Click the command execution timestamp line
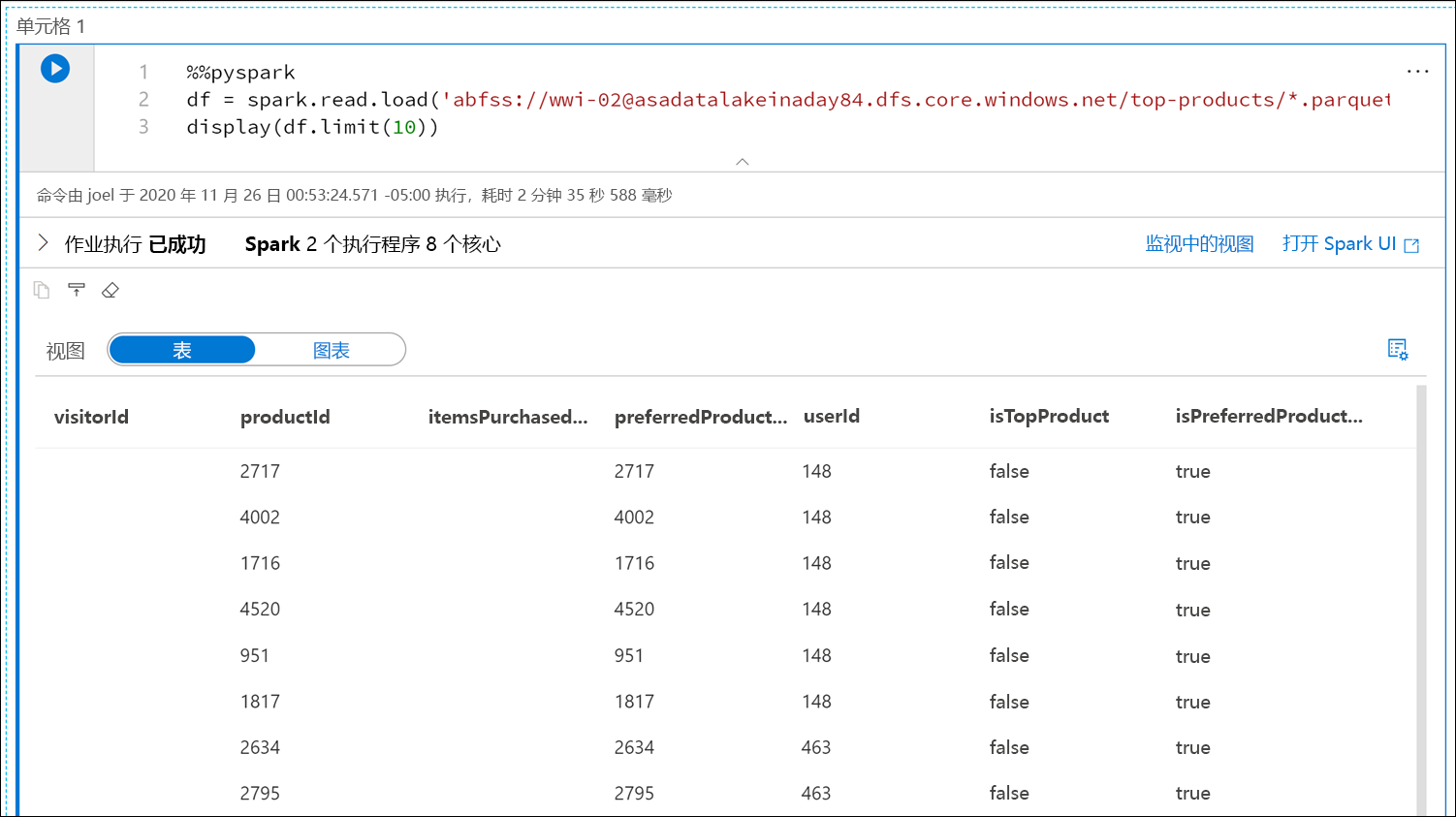 tap(354, 195)
